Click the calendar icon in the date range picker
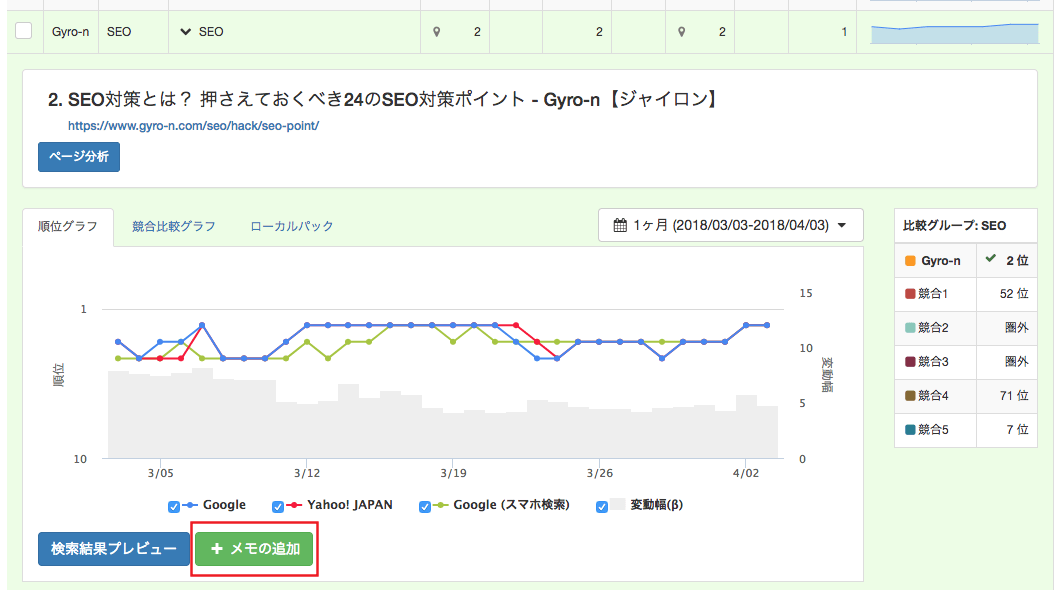The width and height of the screenshot is (1054, 590). point(620,225)
